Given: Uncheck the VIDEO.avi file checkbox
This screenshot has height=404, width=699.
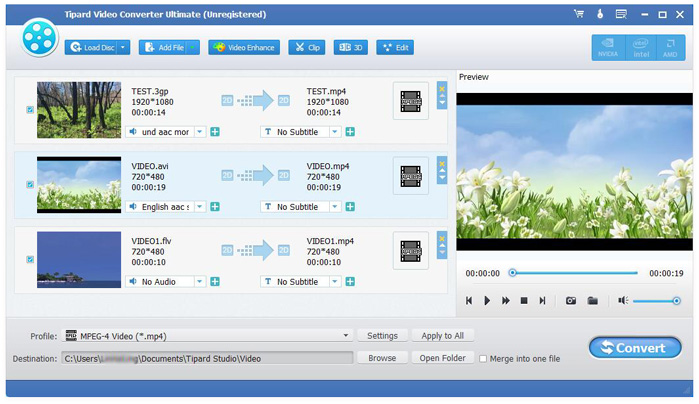Looking at the screenshot, I should tap(30, 184).
